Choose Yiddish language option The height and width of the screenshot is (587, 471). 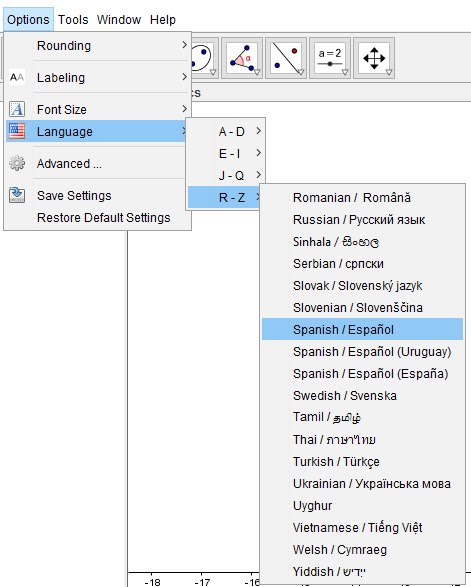(362, 571)
